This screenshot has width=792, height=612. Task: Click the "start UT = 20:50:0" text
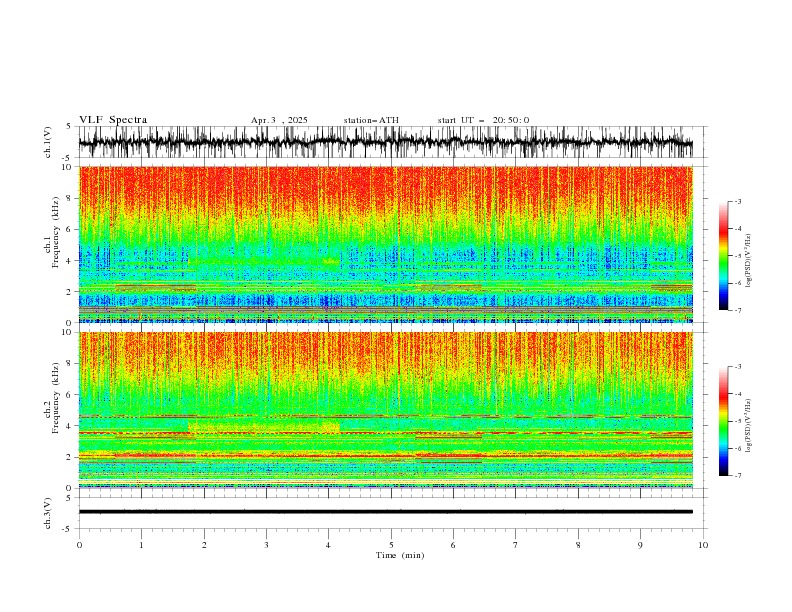click(483, 120)
